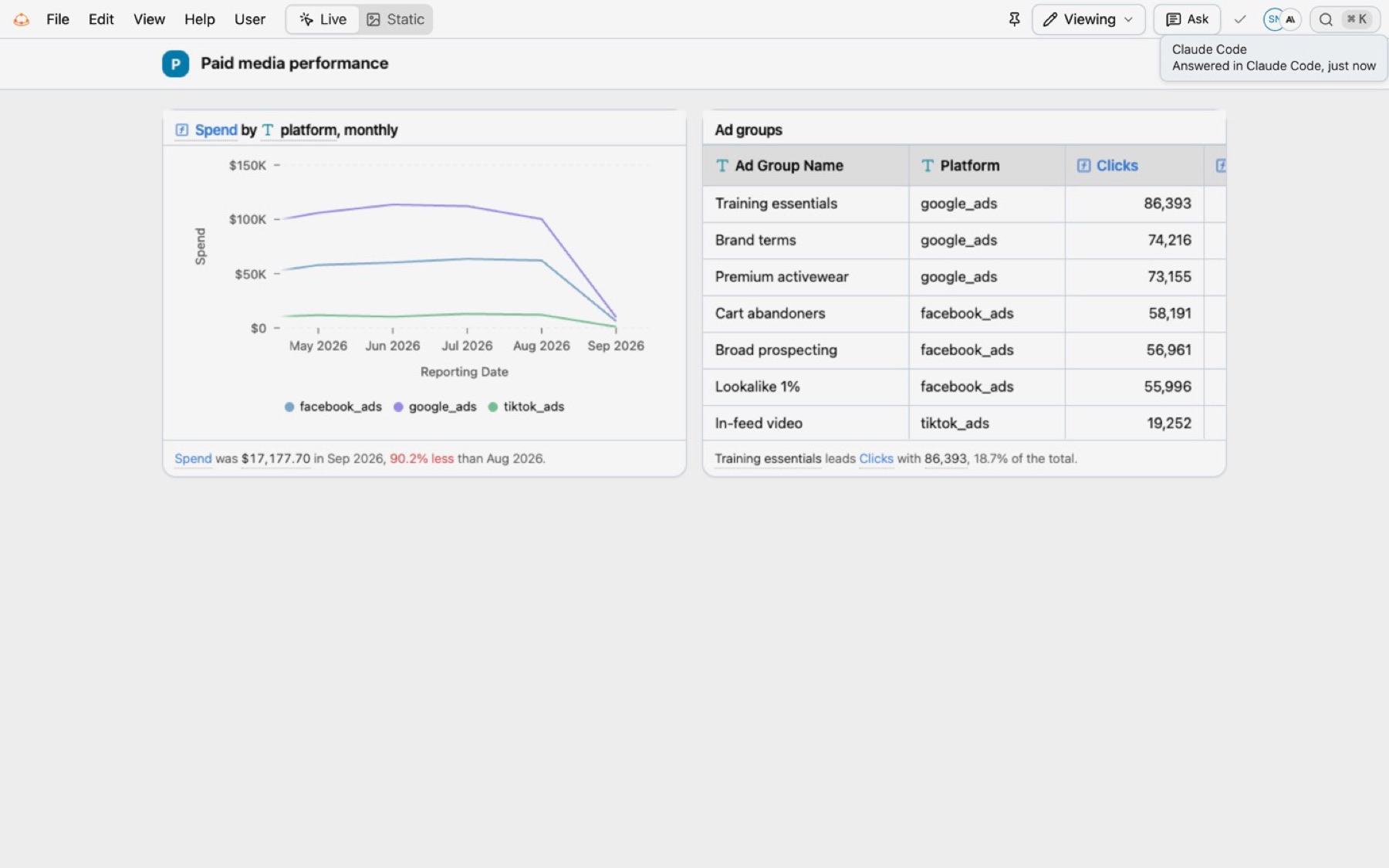Click the Ad groups panel title
Image resolution: width=1389 pixels, height=868 pixels.
click(x=749, y=130)
